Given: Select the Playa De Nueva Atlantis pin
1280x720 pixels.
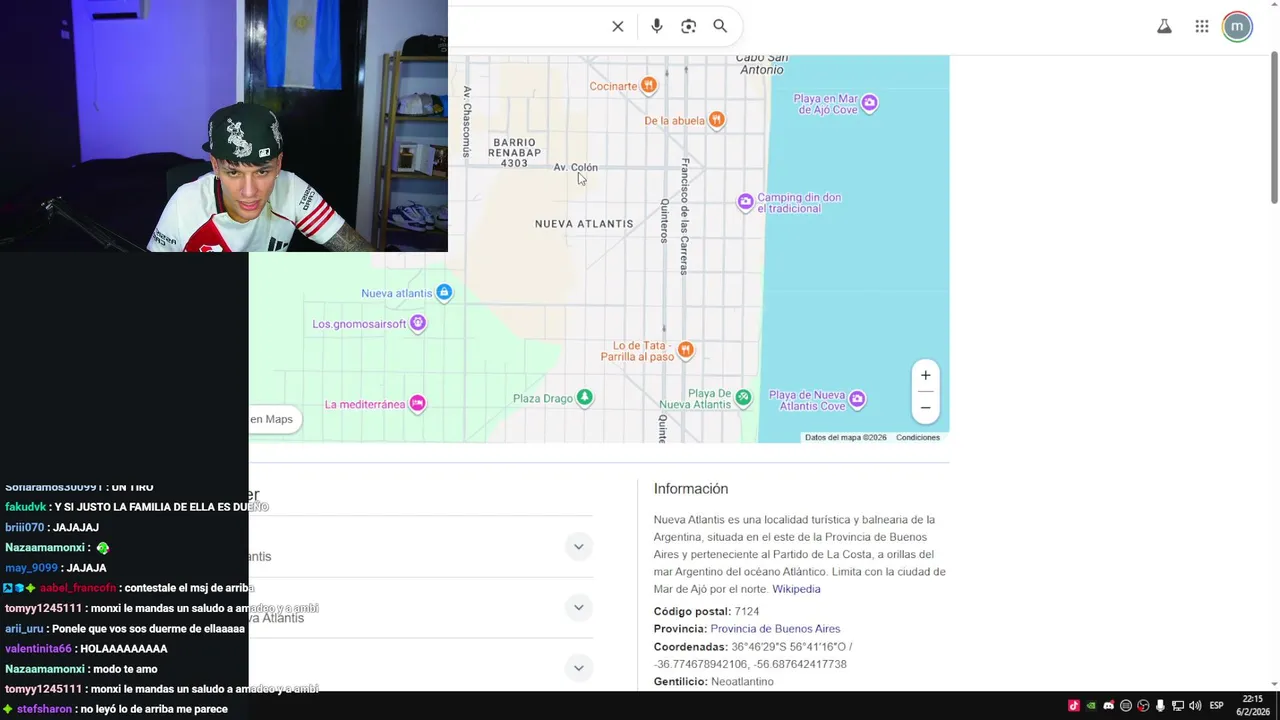Looking at the screenshot, I should [x=743, y=398].
